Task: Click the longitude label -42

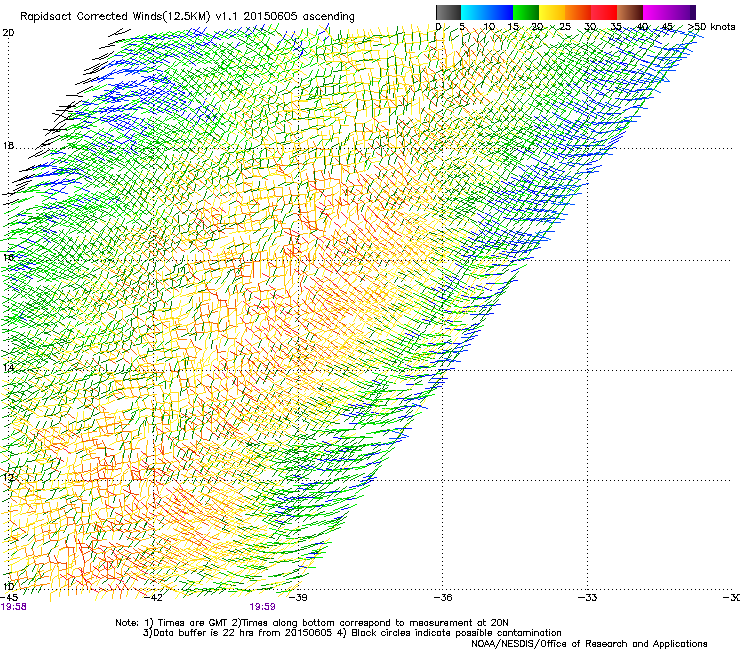Action: click(x=153, y=598)
